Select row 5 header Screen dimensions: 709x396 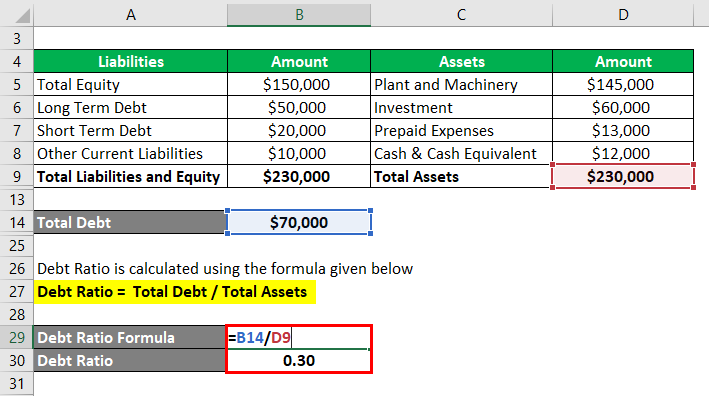[17, 85]
